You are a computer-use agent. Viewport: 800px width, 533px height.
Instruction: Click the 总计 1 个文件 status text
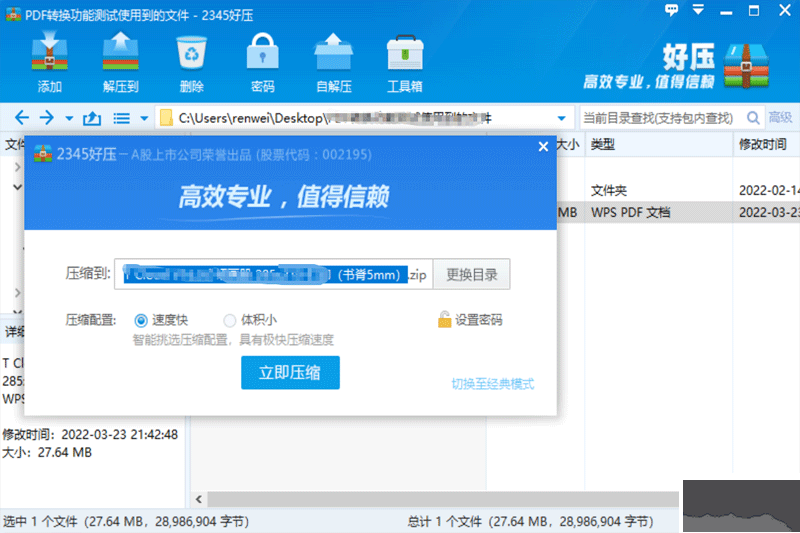(x=530, y=521)
